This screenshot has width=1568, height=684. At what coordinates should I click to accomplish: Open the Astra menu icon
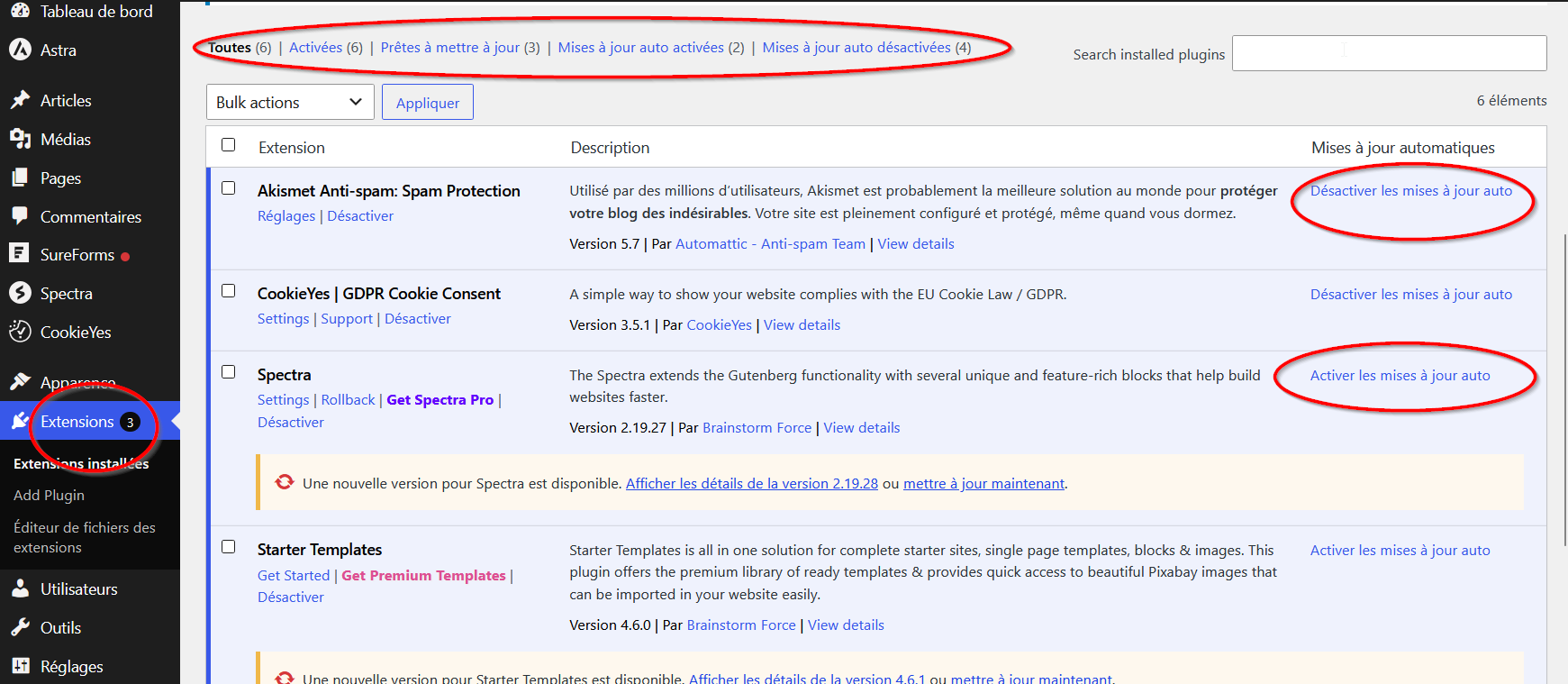click(x=20, y=50)
